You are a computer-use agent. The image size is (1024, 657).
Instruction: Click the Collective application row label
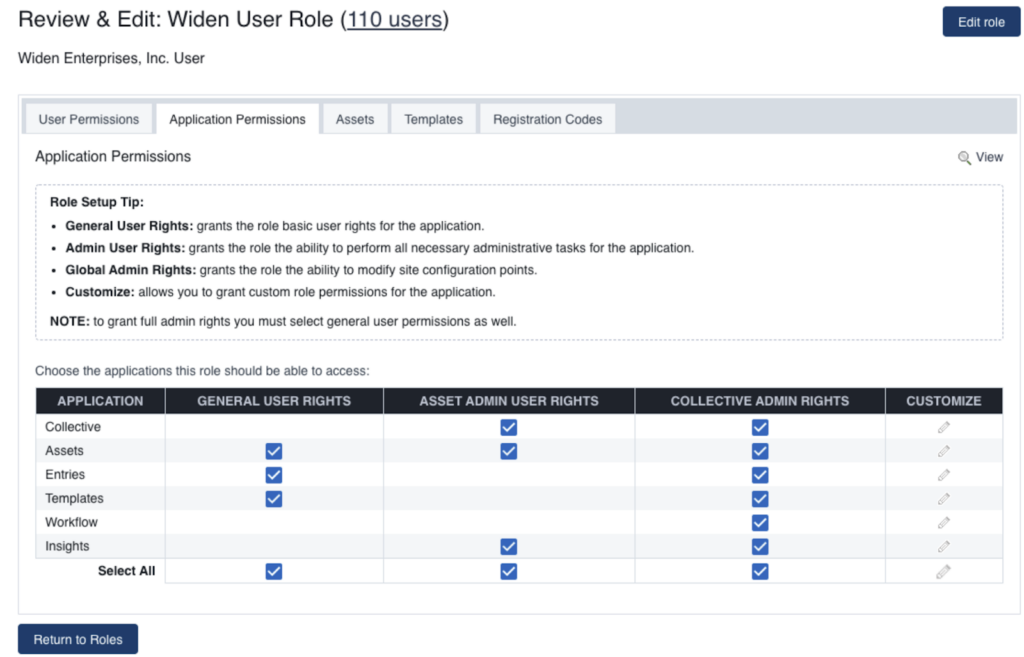click(72, 427)
